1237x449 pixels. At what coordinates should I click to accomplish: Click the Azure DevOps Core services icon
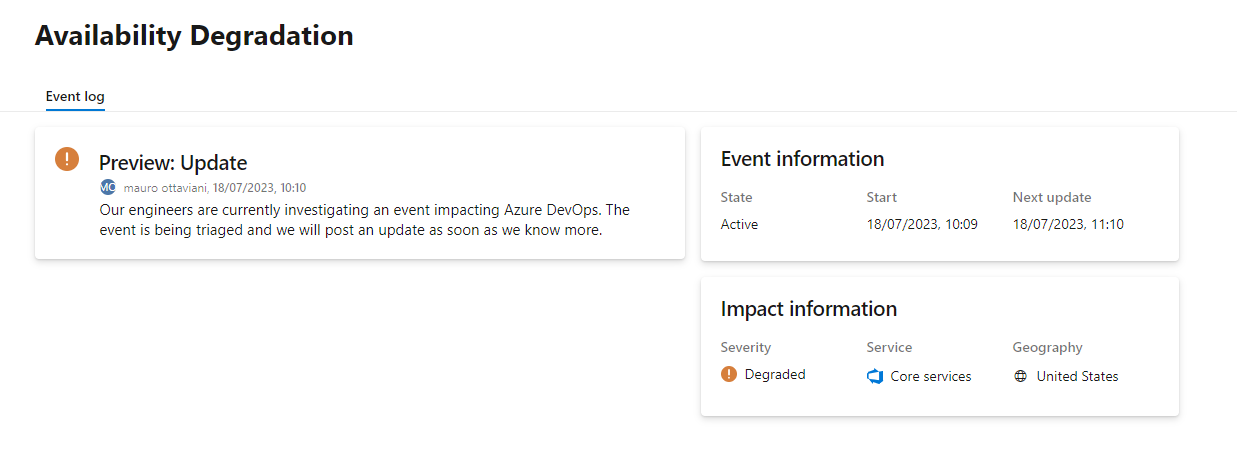point(875,376)
